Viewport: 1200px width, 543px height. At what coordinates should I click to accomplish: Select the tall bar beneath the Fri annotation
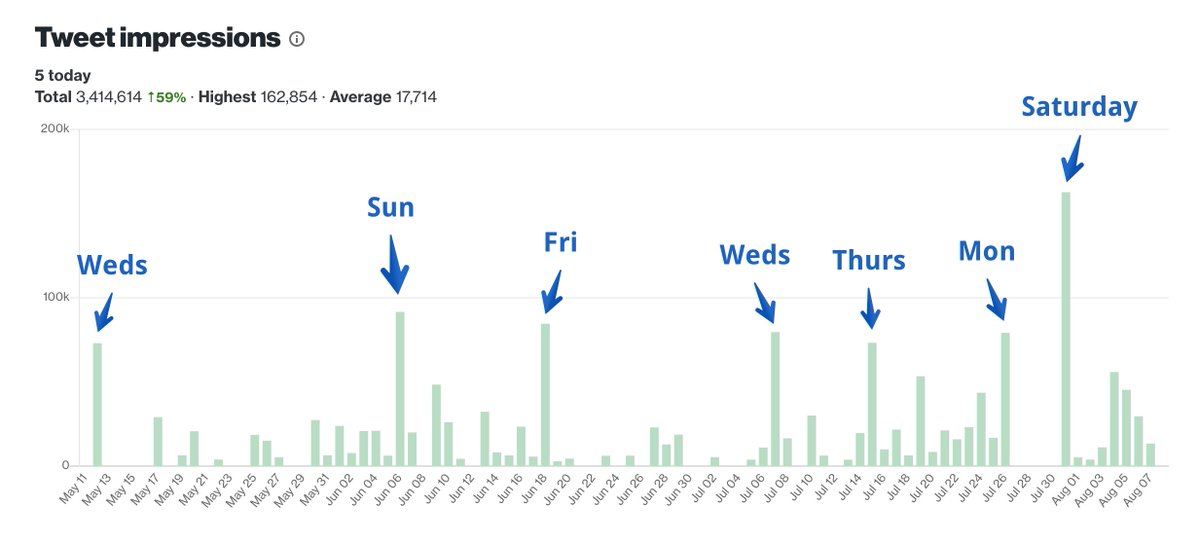tap(545, 394)
